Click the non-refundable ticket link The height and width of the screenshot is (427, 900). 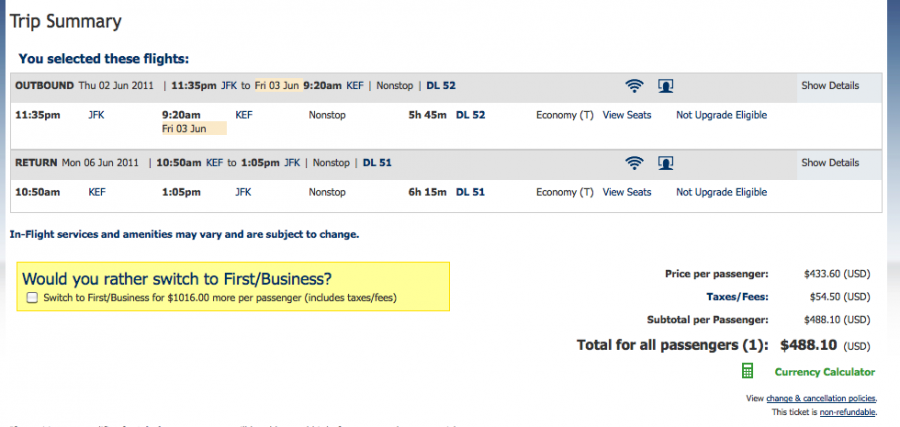tap(848, 412)
